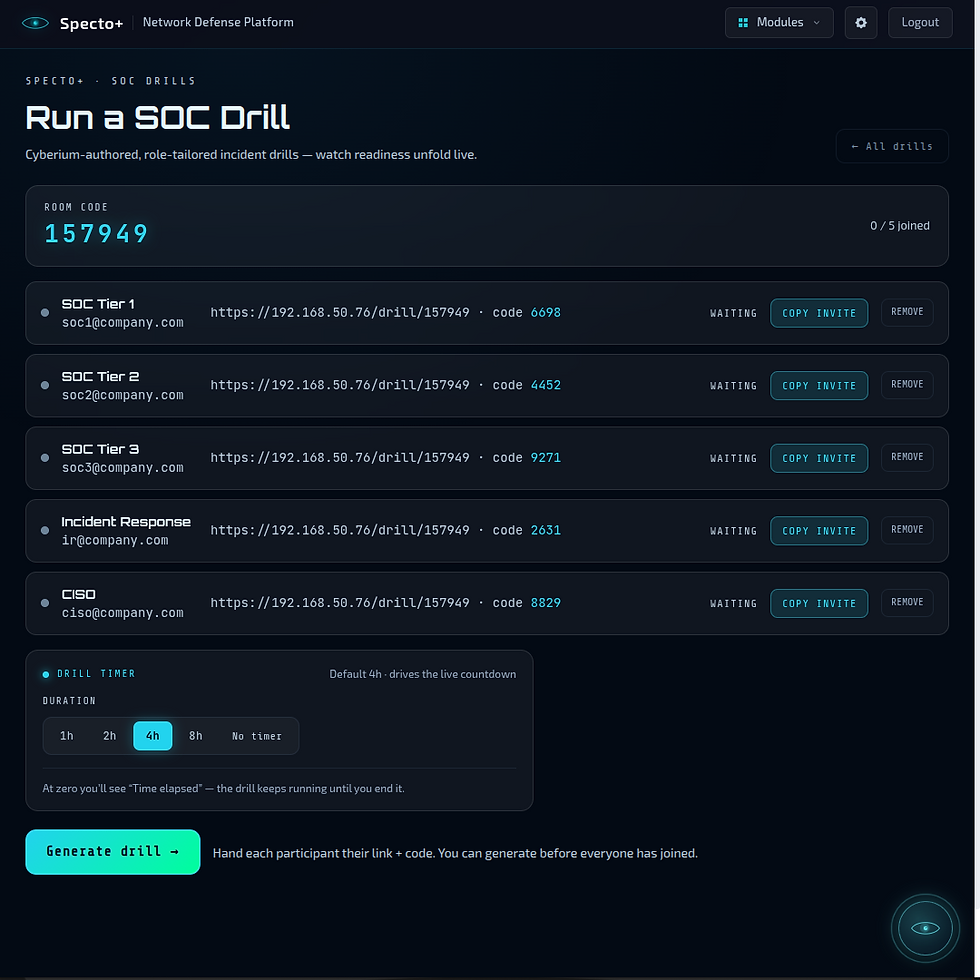Click SOC Tier 2 invite code 4452
Image resolution: width=980 pixels, height=980 pixels.
(x=546, y=385)
